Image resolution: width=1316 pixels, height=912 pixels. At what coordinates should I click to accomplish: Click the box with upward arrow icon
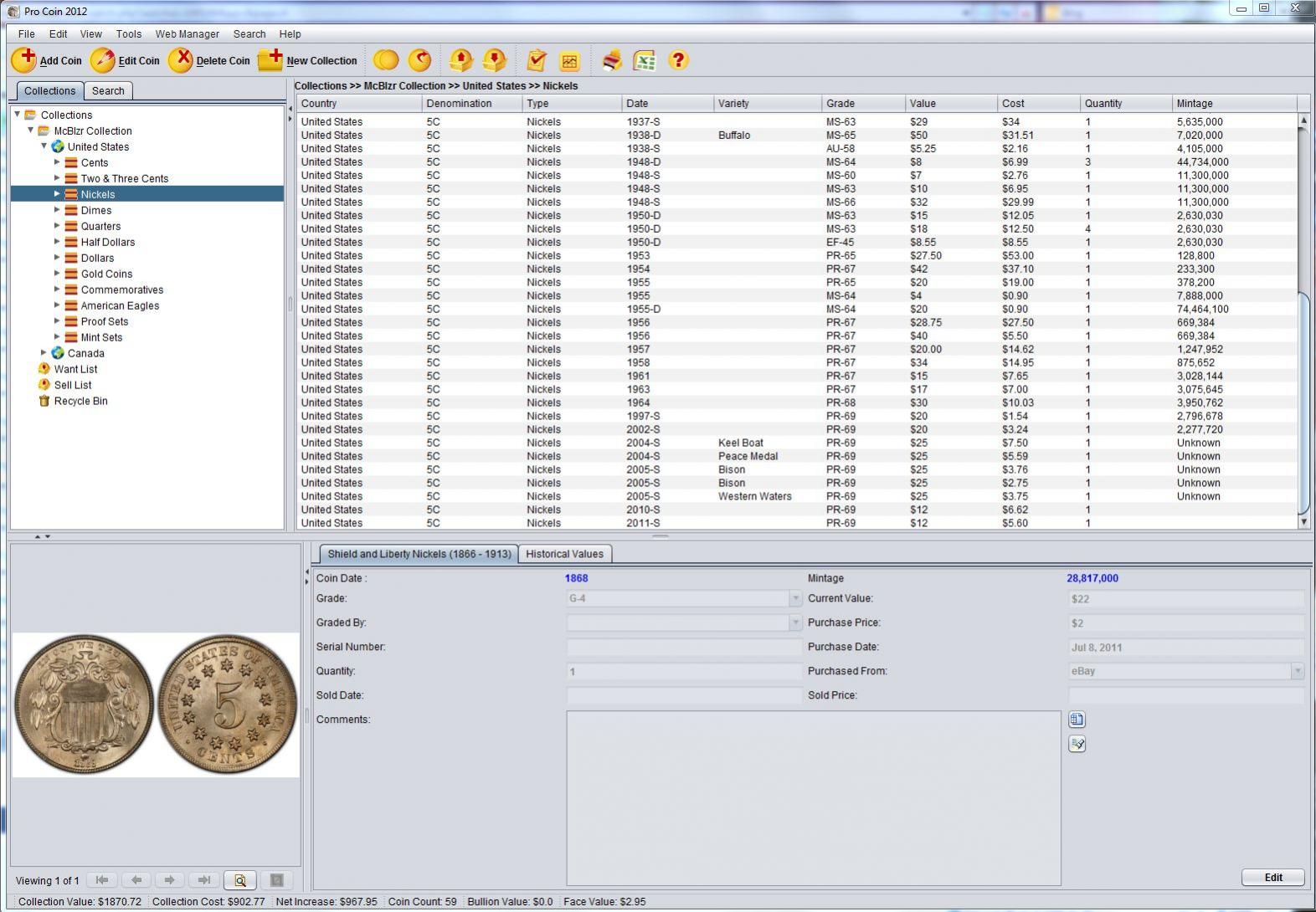[460, 60]
